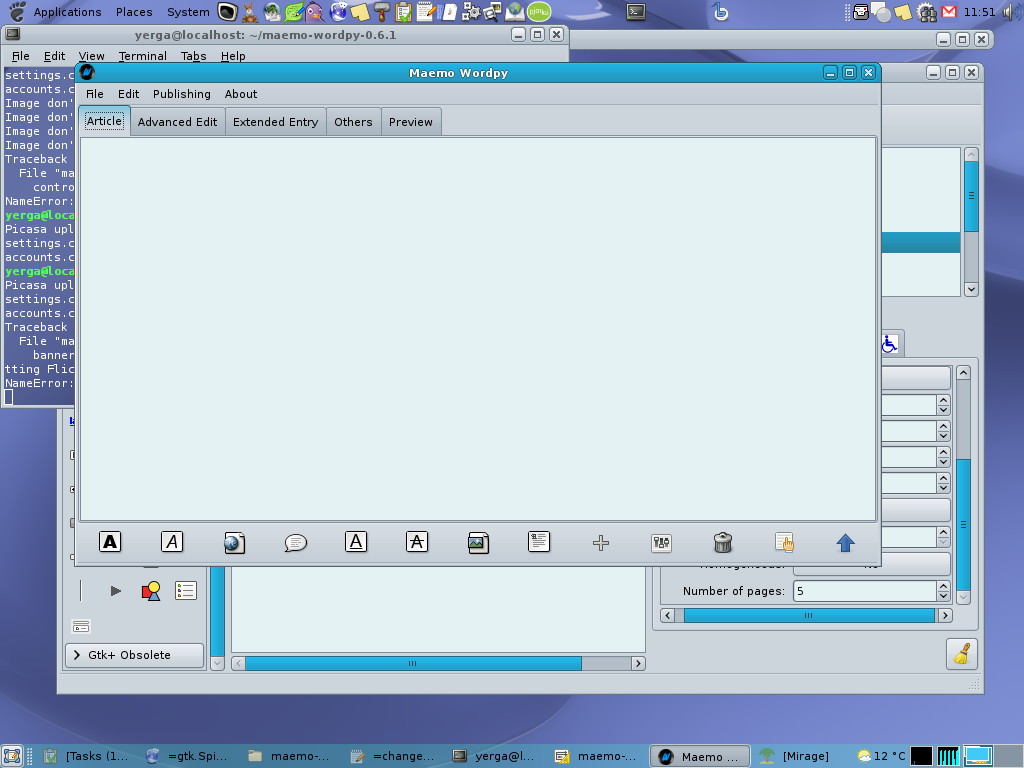
Task: Apply underline with the underlined A icon
Action: 356,542
